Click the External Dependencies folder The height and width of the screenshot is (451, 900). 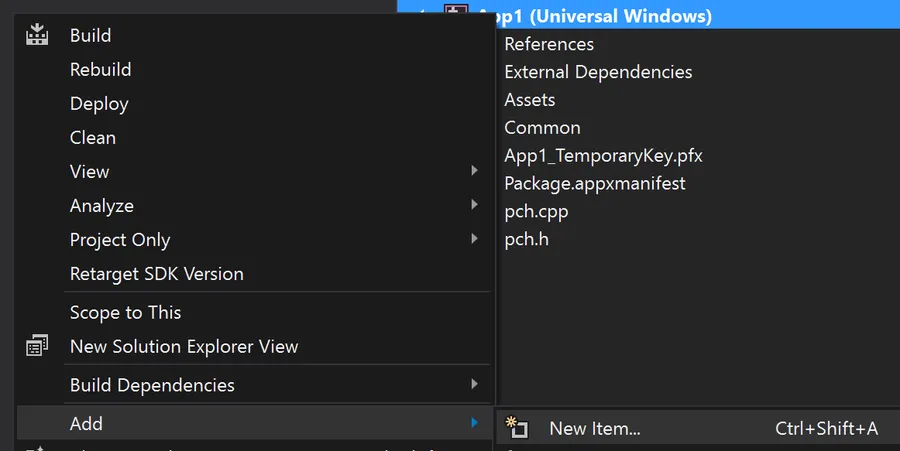pos(598,72)
